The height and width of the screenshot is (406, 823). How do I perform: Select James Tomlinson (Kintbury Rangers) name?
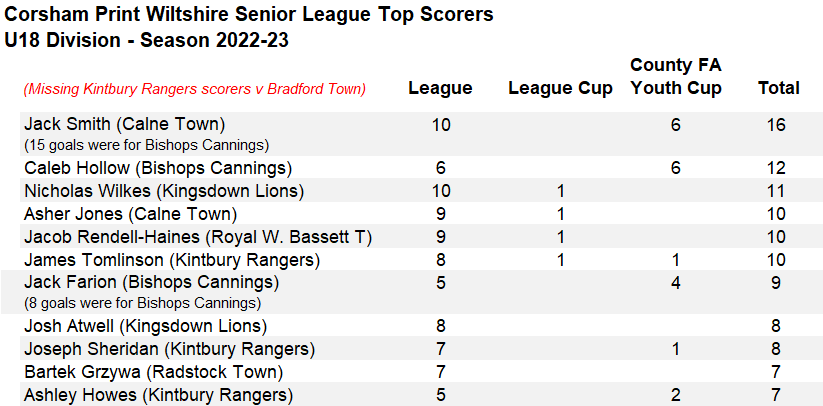pos(171,260)
